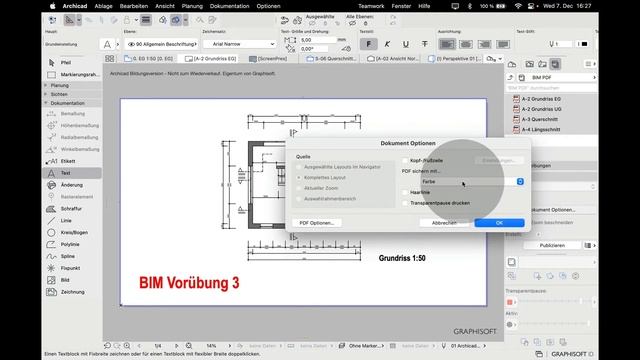Select the Rasterelement grid tool
Viewport: 640px width, 360px height.
(x=72, y=197)
